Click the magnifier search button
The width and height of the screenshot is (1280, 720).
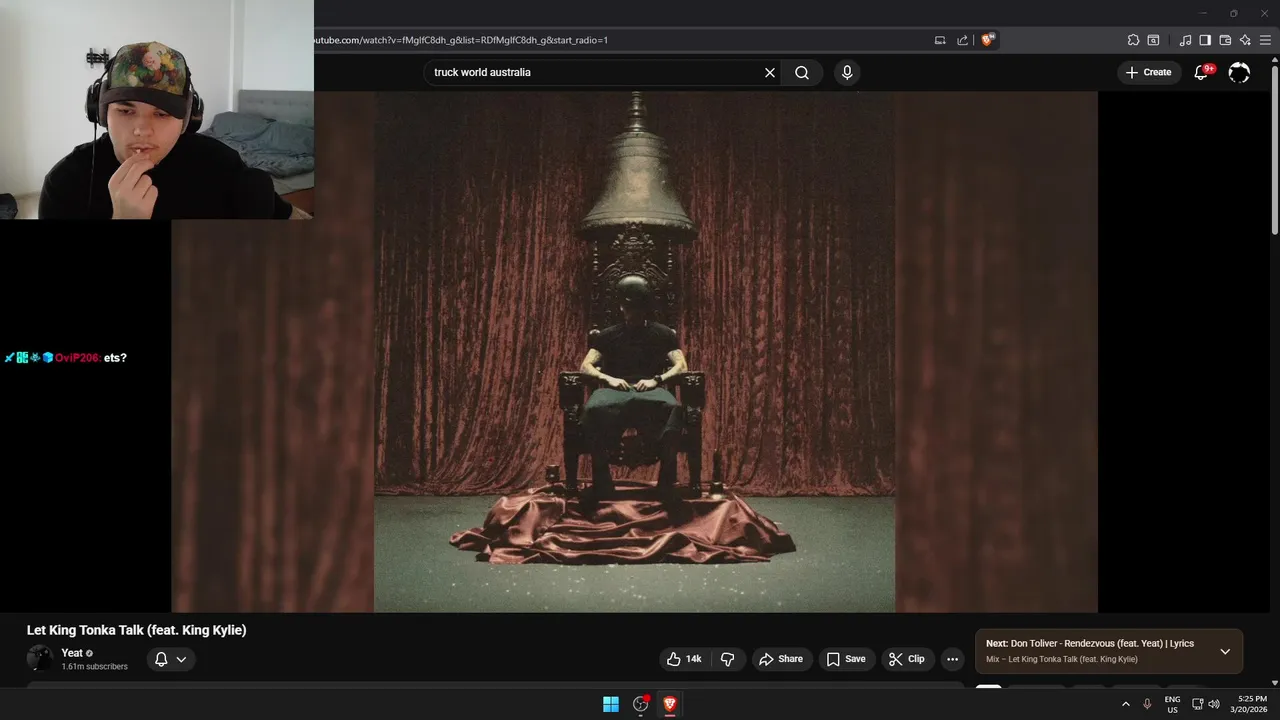tap(802, 72)
